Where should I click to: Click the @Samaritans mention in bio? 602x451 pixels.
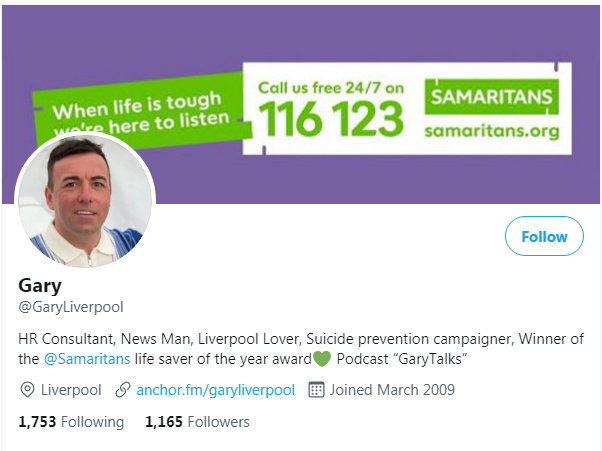pos(87,359)
